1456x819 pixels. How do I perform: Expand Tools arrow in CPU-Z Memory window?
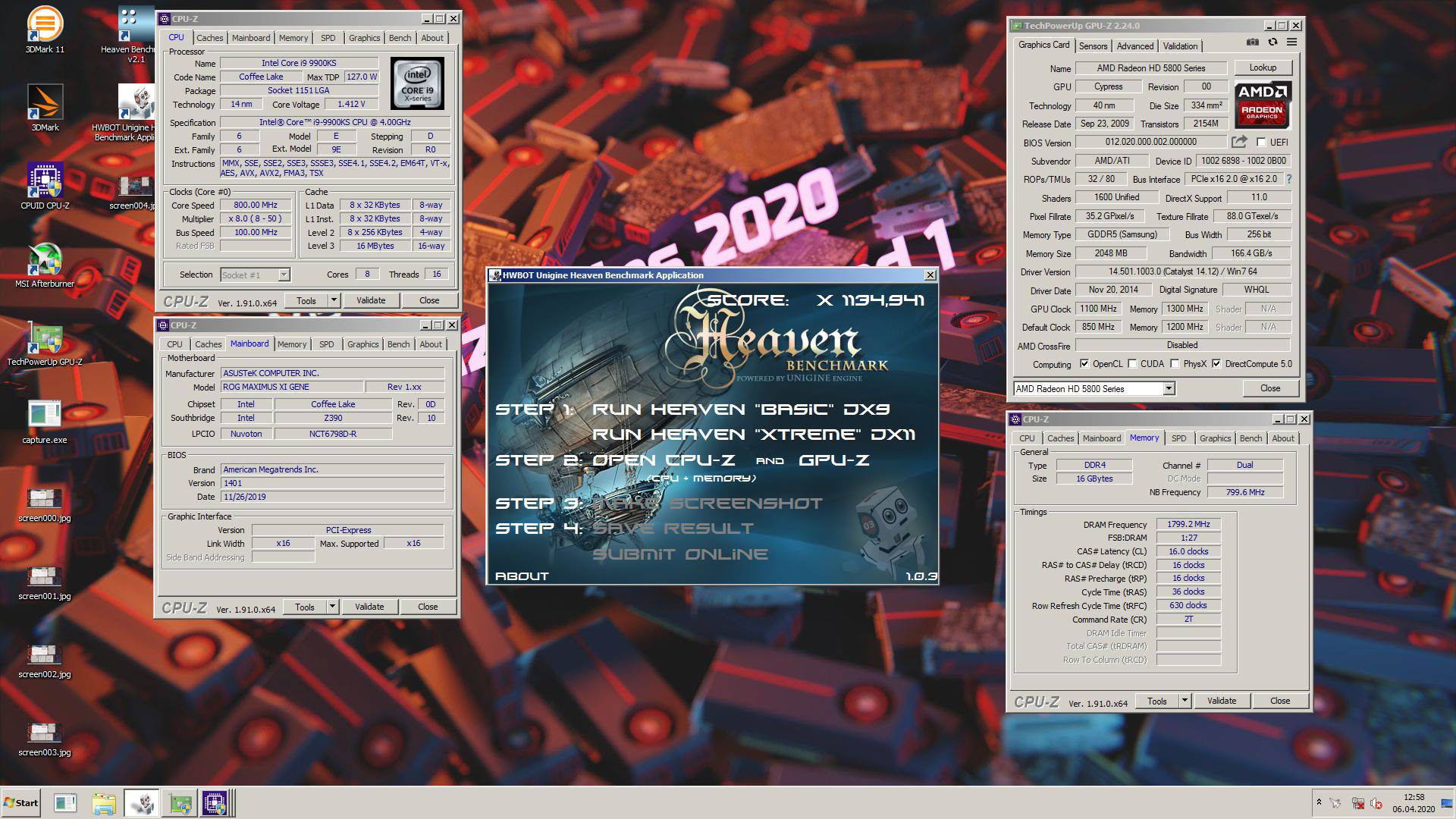(1185, 701)
